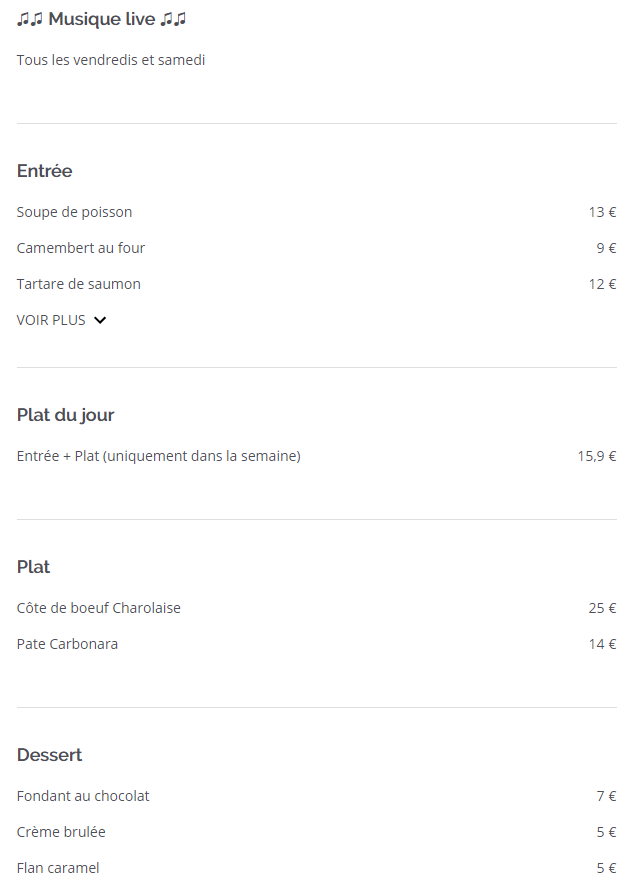Click Fondant au chocolat dessert
This screenshot has width=637, height=884.
tap(83, 796)
